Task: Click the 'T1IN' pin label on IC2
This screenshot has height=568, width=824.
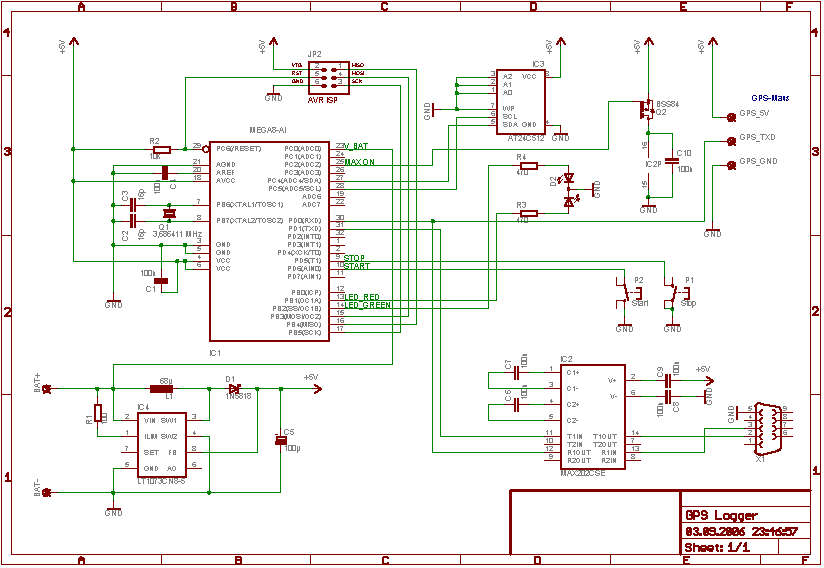Action: pyautogui.click(x=575, y=437)
